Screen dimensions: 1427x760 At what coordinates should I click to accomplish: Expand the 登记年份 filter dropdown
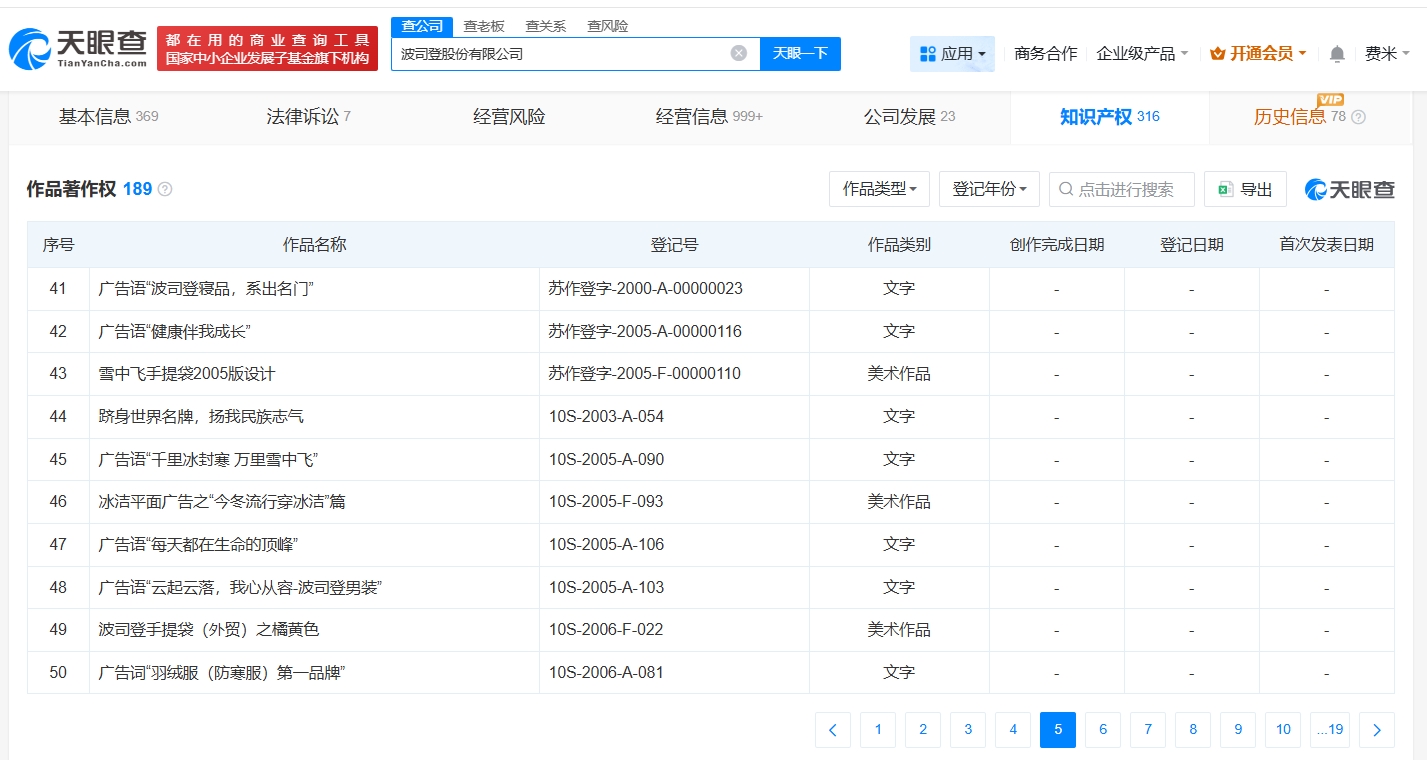[989, 189]
